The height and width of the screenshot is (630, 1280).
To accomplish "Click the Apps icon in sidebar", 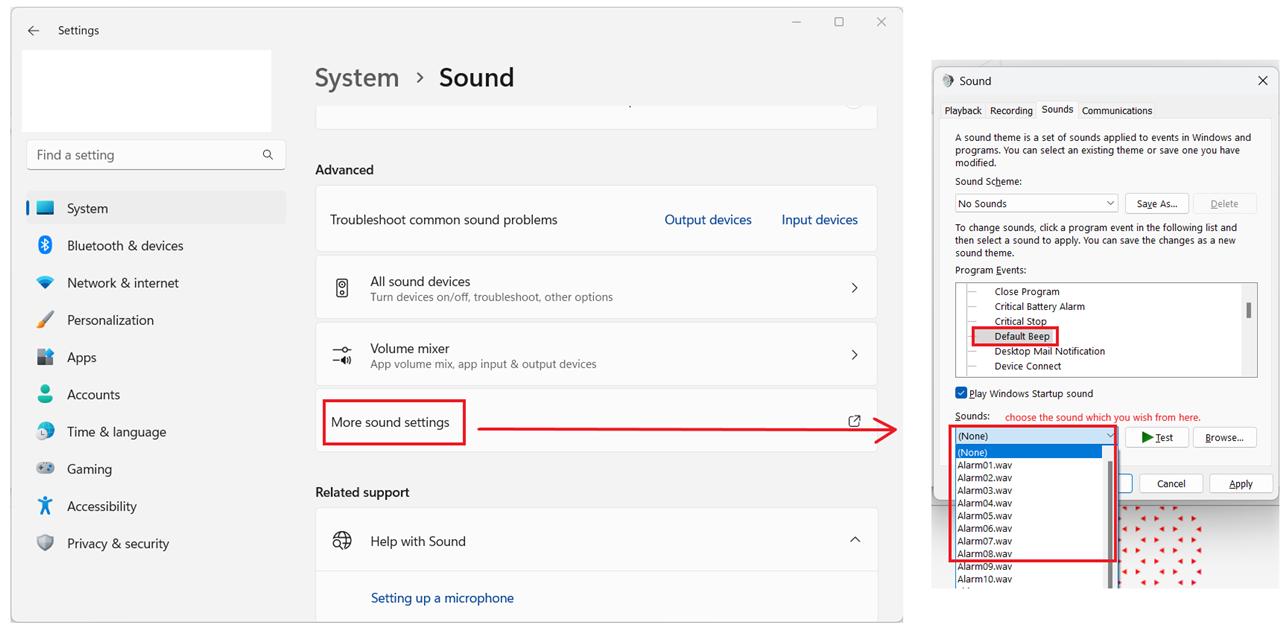I will click(45, 357).
